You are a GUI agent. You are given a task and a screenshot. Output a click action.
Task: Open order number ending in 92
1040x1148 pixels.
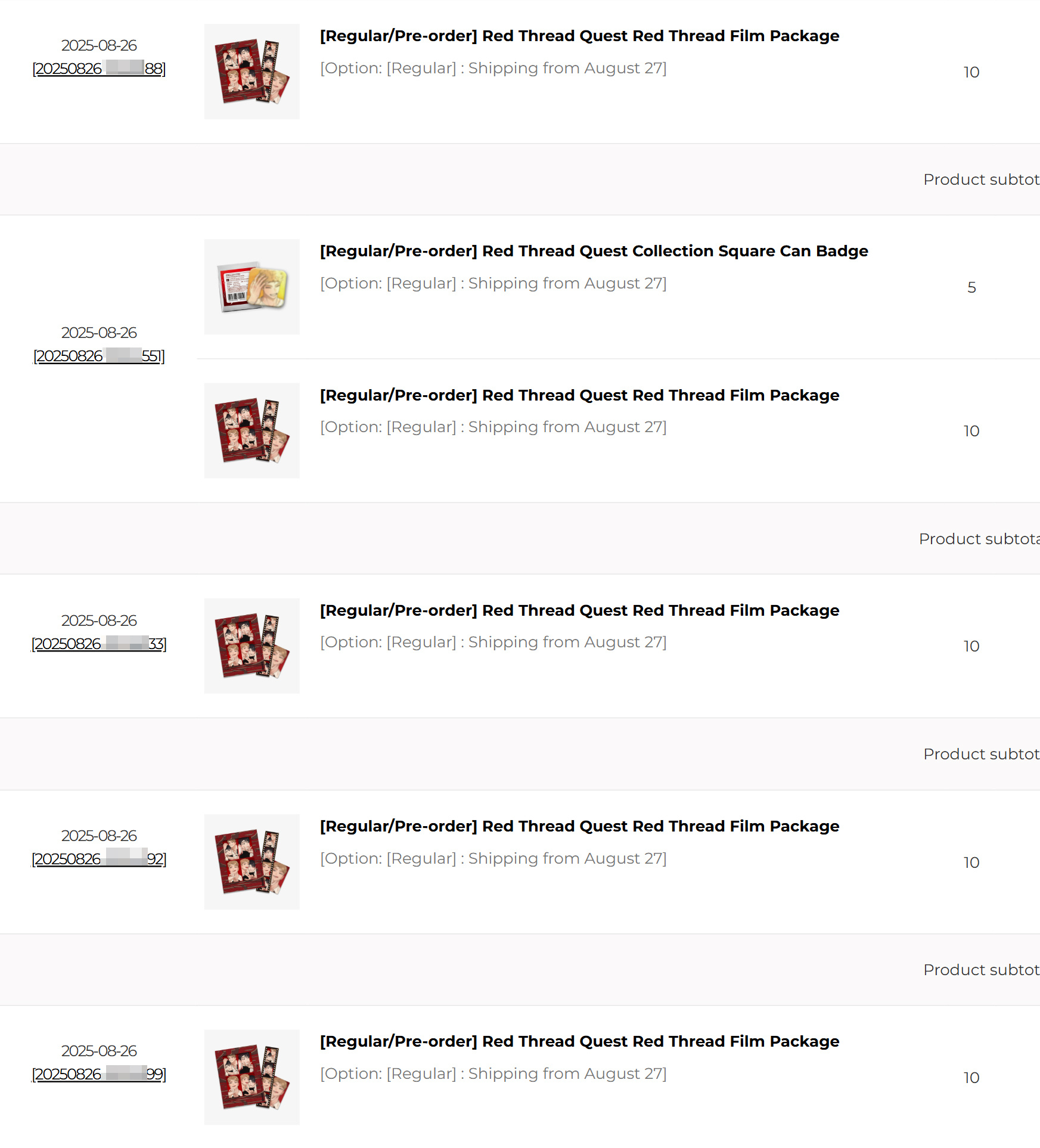[99, 859]
